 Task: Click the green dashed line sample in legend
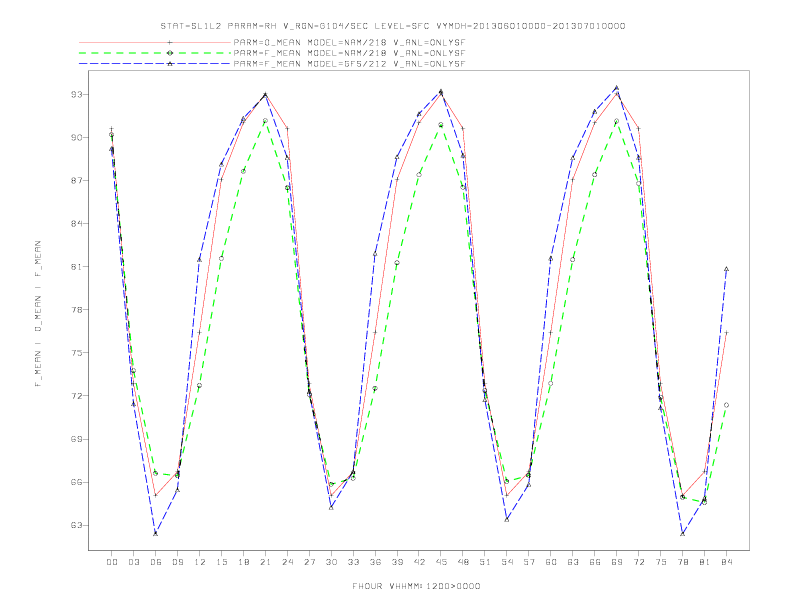[155, 53]
